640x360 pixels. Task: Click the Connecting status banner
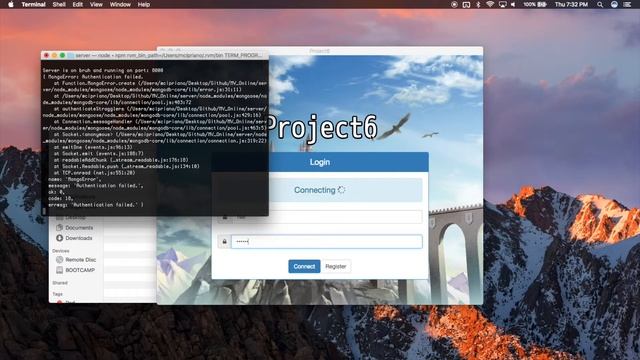tap(320, 190)
